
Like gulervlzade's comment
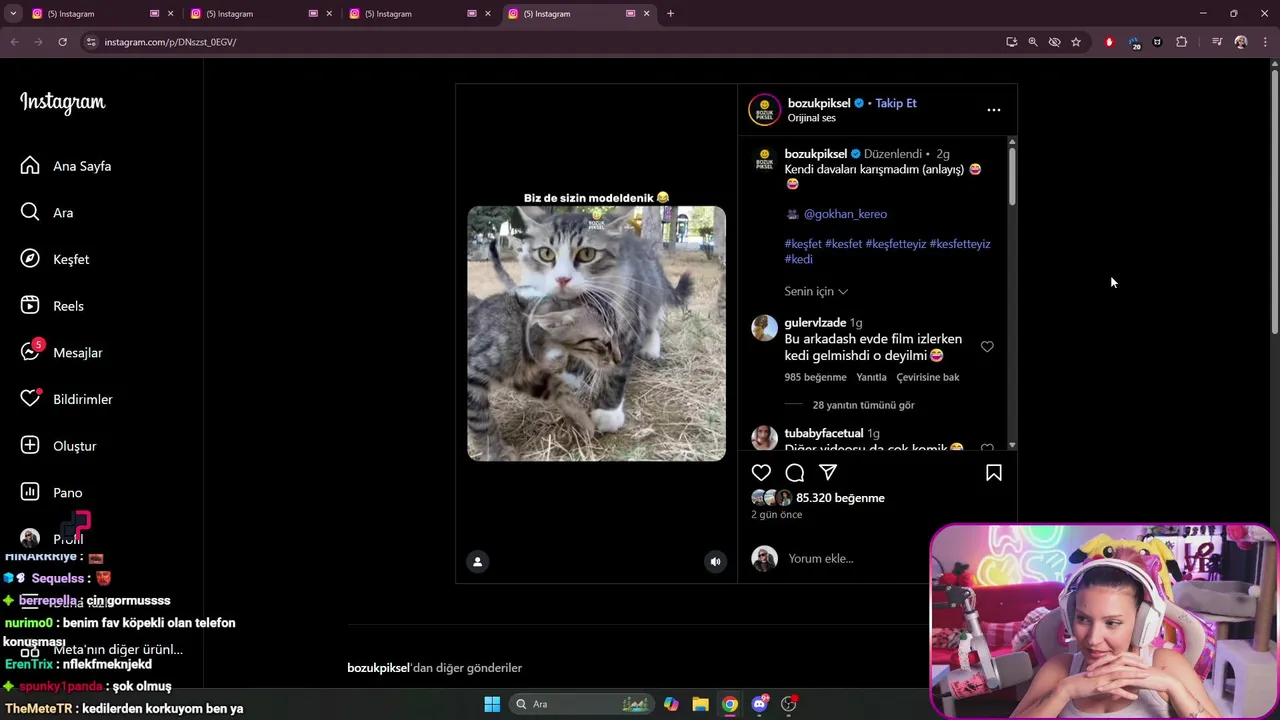tap(987, 347)
